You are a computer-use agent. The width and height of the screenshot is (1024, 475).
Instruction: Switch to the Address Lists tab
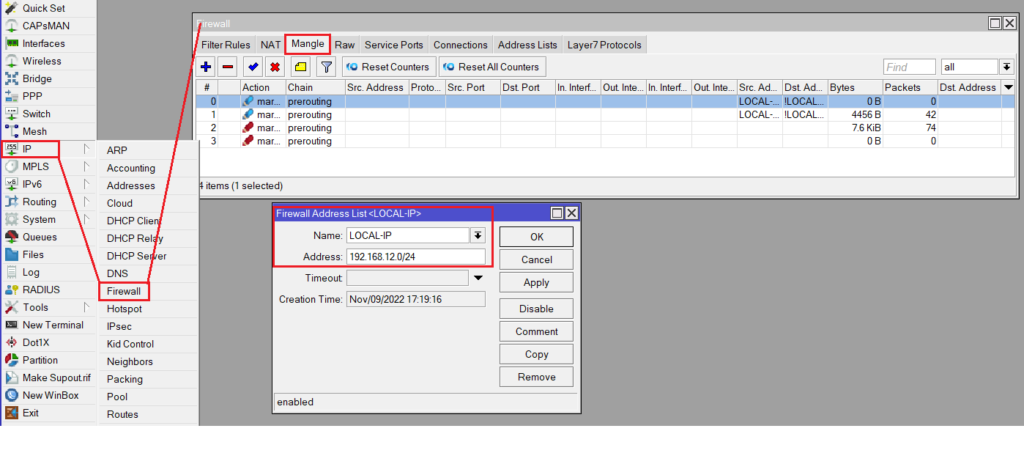click(x=527, y=45)
